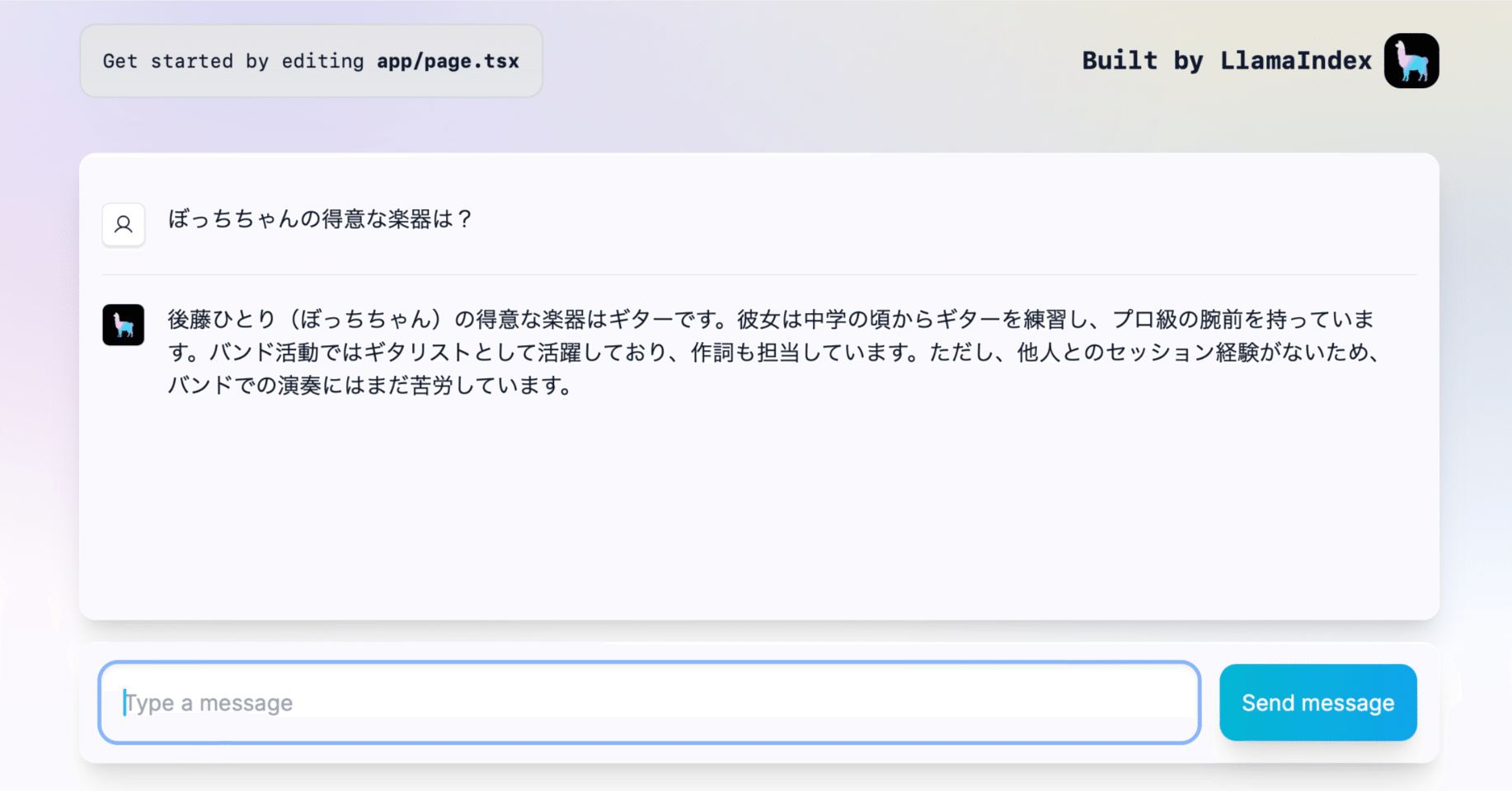Click the Built by LlamaIndex link

click(x=1227, y=60)
